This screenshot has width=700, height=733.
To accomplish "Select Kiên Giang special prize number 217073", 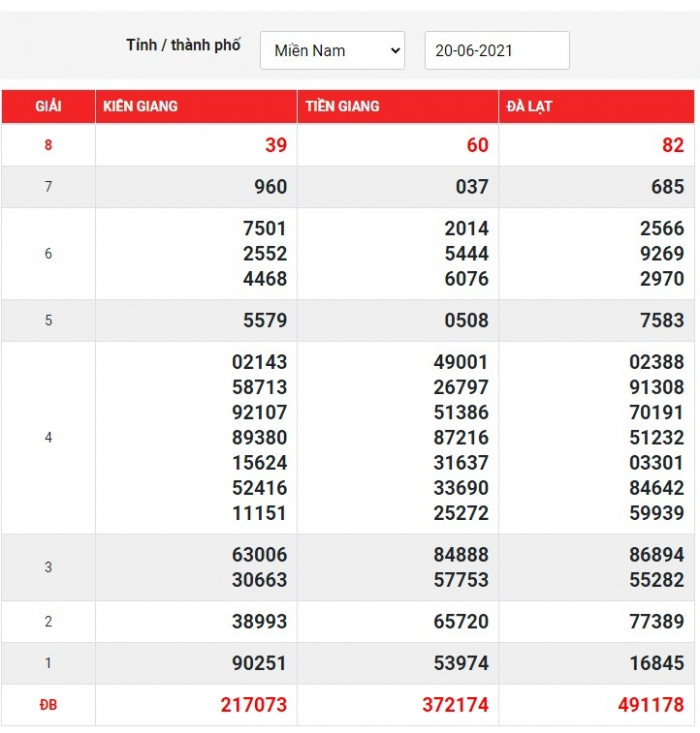I will [x=253, y=705].
